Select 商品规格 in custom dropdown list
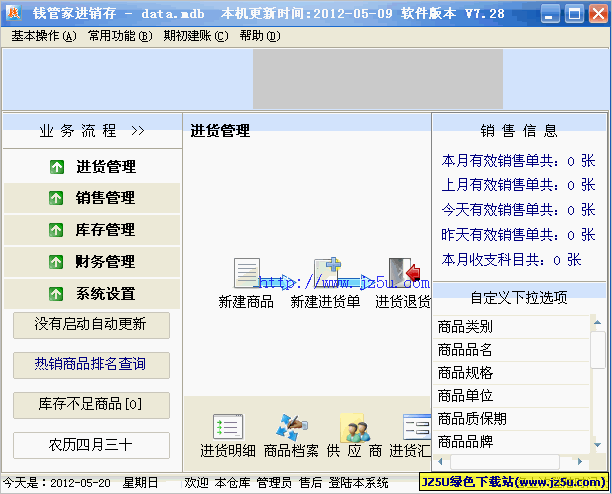 click(511, 373)
